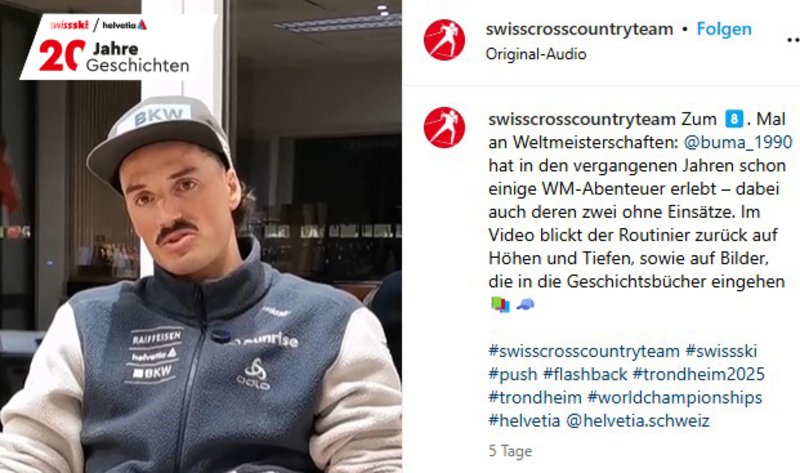
Task: Open the Original-Audio link
Action: 536,54
